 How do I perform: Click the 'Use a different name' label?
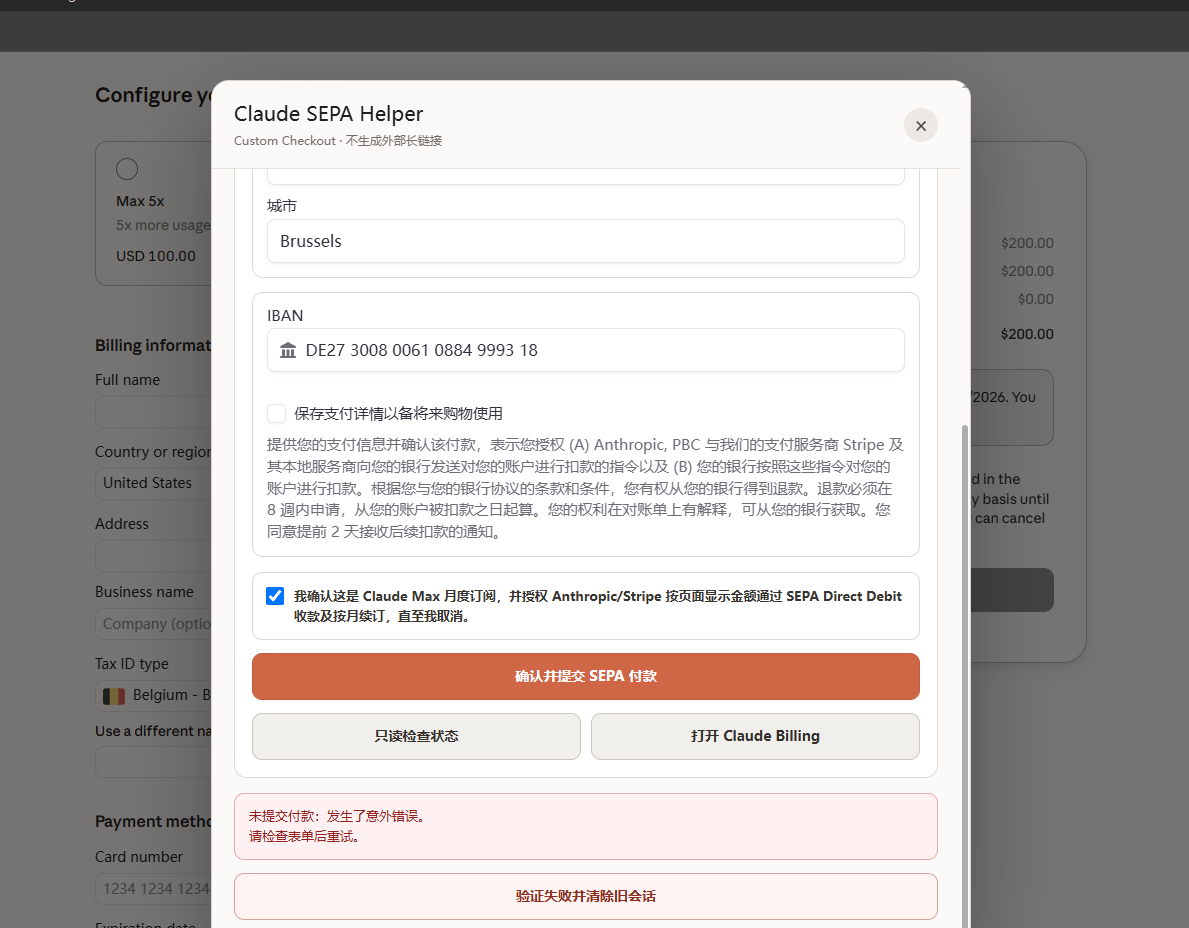153,731
